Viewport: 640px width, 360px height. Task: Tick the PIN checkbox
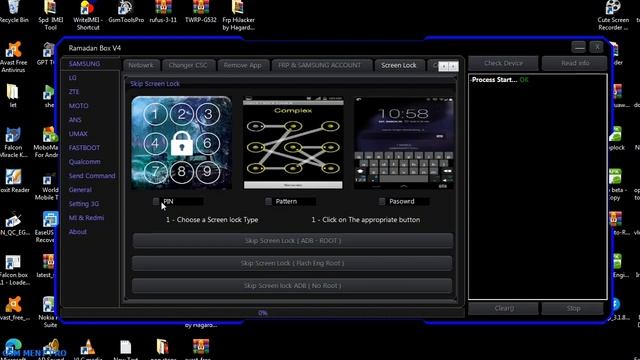tap(156, 201)
